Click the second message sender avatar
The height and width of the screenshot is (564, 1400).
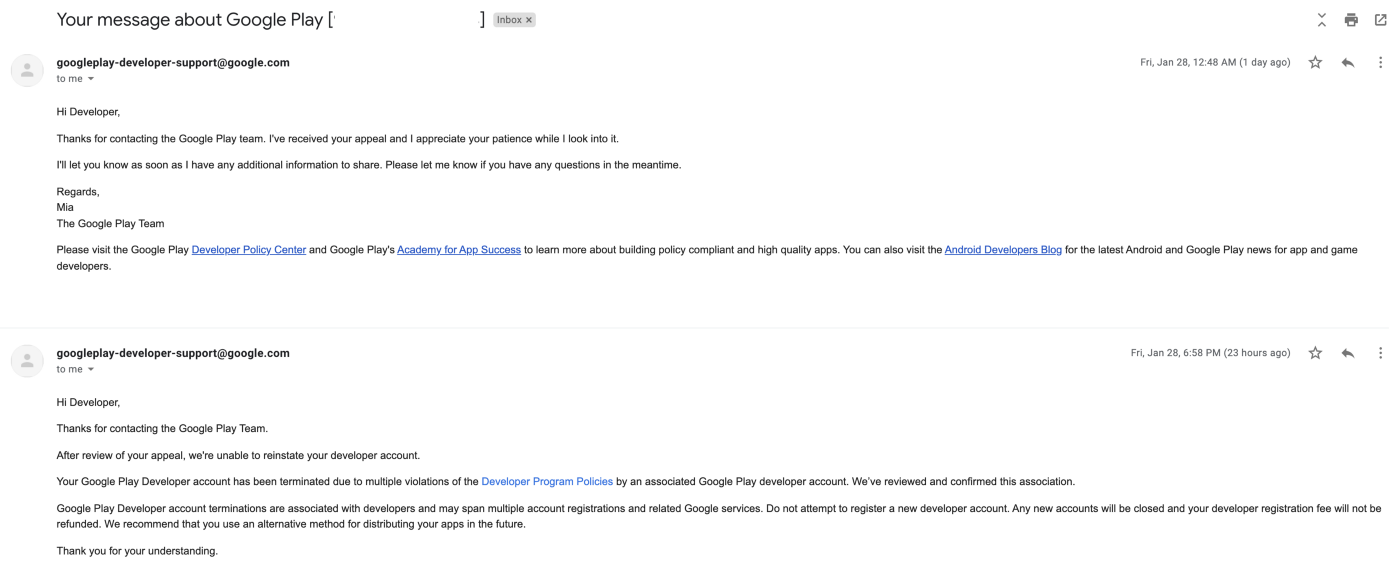[x=27, y=361]
